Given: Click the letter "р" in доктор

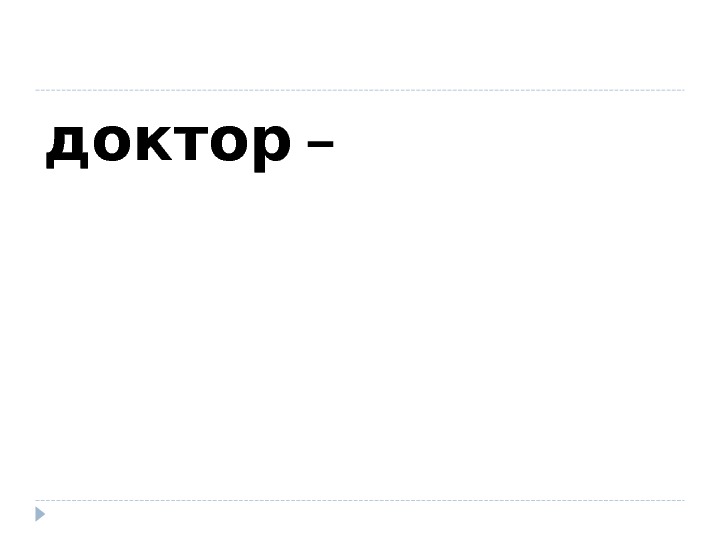Looking at the screenshot, I should (x=273, y=147).
